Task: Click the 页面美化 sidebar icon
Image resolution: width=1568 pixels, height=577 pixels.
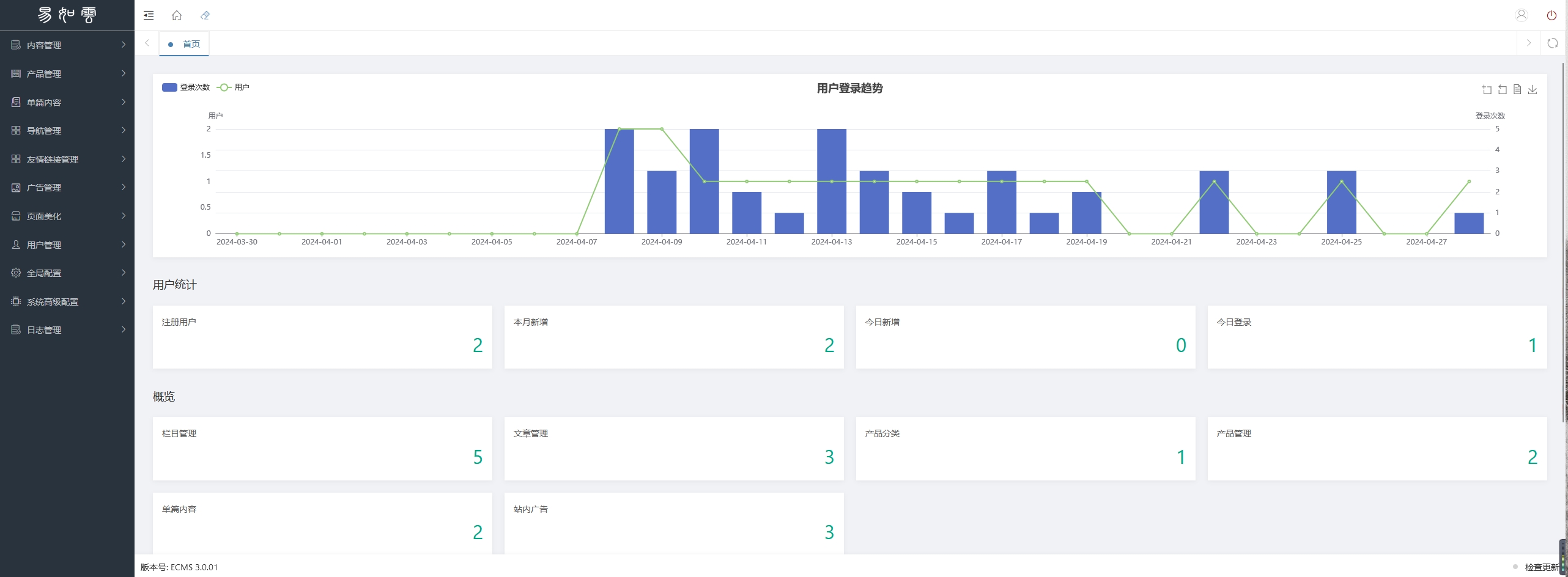Action: point(16,216)
